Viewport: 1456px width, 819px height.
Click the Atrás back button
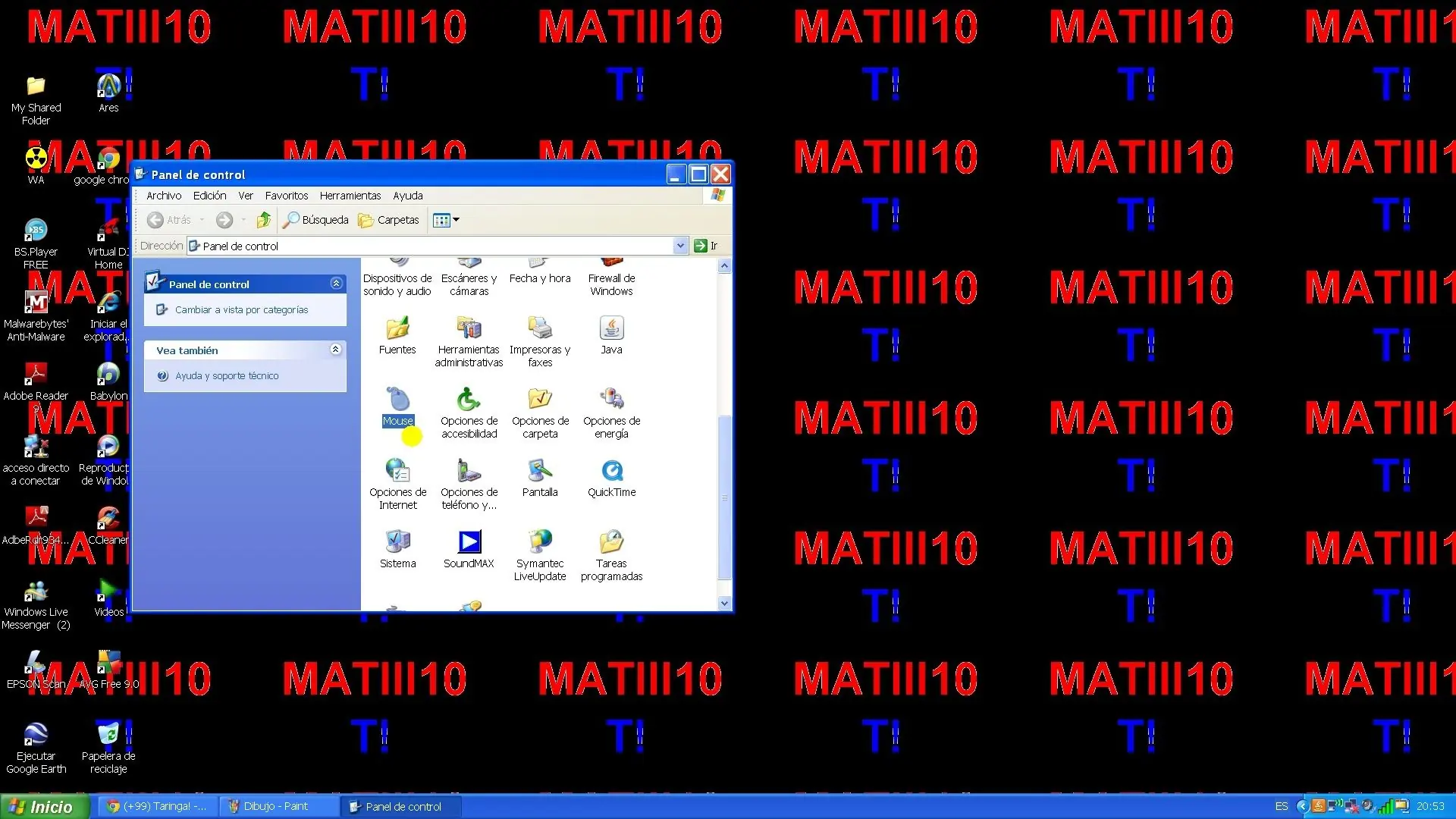169,220
